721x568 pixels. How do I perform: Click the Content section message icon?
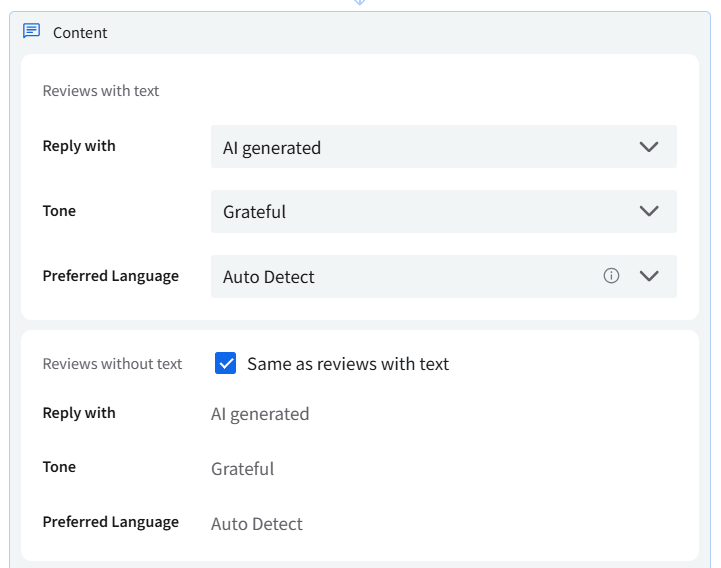pos(31,32)
